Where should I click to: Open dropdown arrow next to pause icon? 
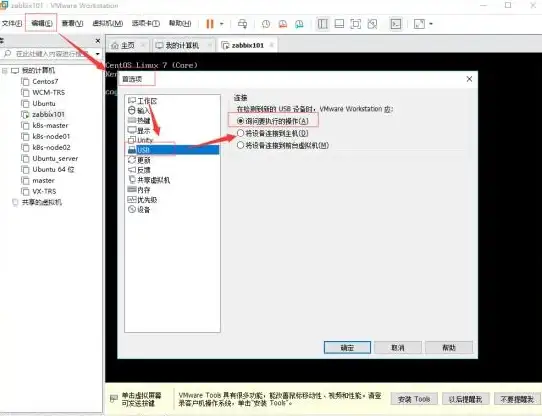tap(222, 24)
